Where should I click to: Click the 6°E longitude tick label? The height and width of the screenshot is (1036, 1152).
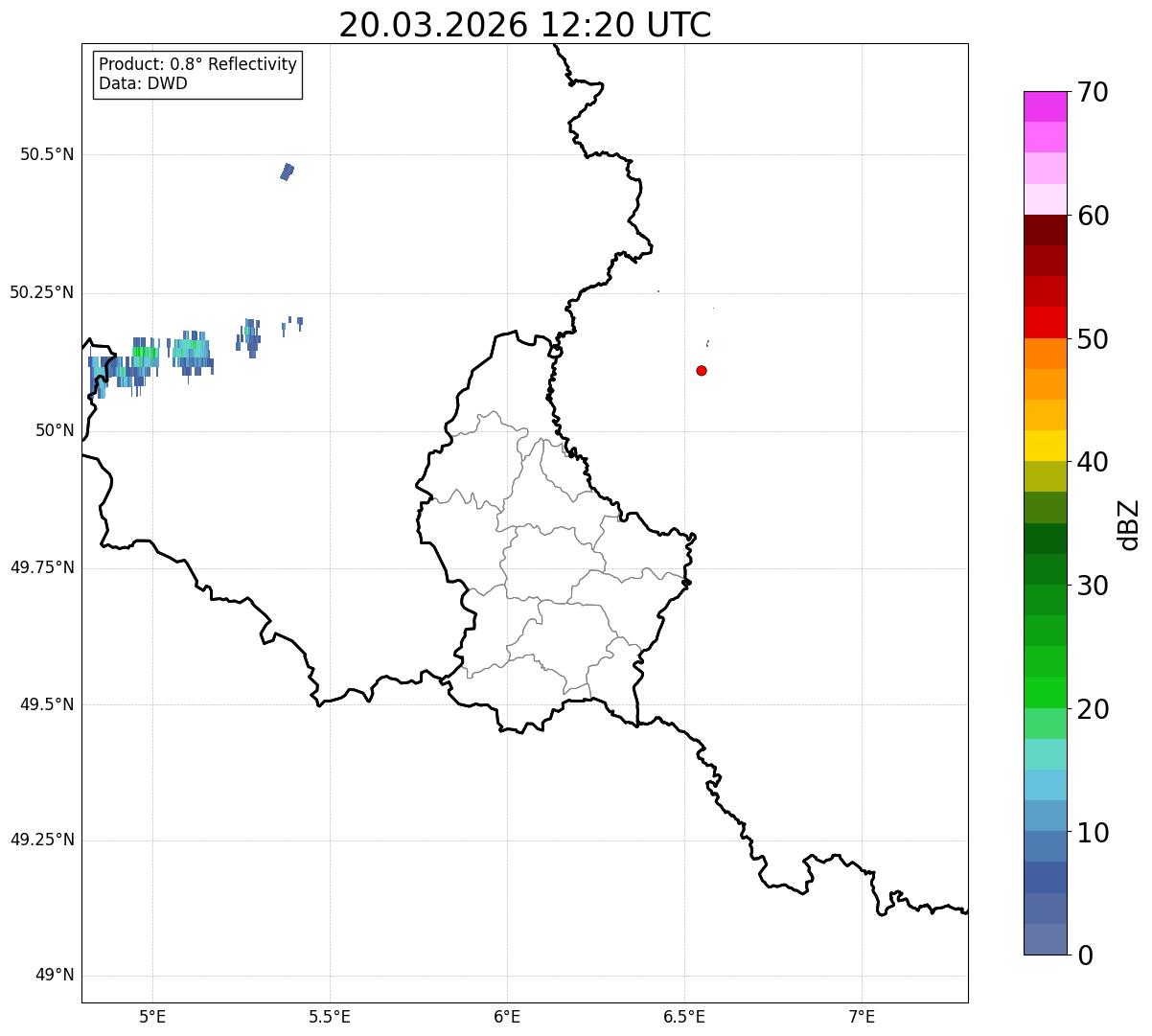click(x=507, y=1016)
